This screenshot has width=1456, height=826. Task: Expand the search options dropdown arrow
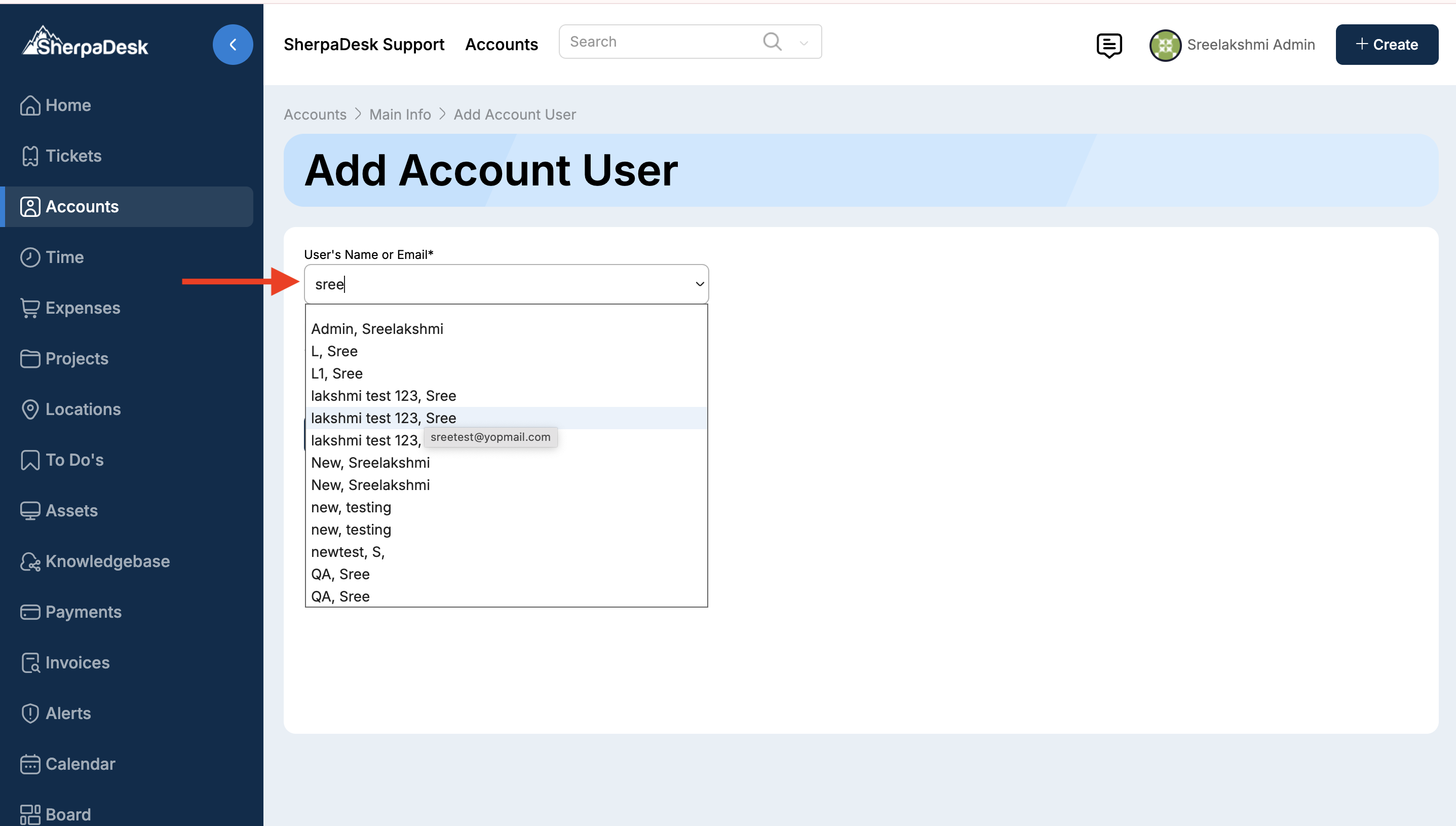803,43
